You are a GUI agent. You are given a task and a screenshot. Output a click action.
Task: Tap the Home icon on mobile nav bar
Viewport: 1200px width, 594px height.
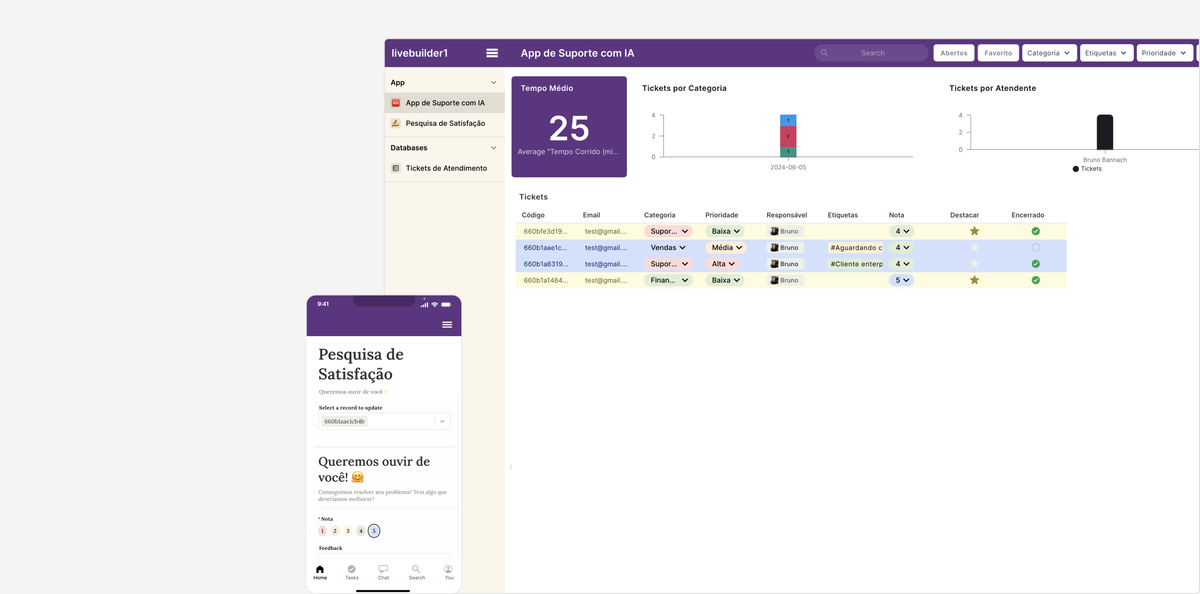click(320, 571)
